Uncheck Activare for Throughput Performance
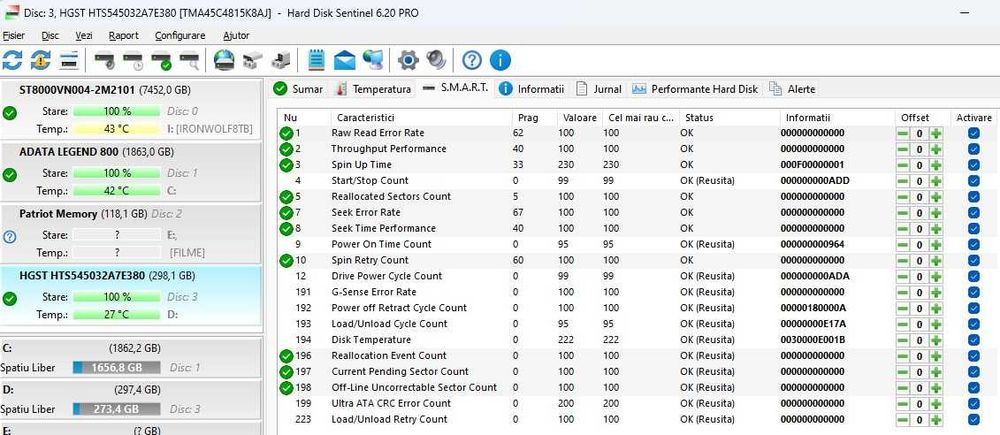Screen dimensions: 1000x435 973,149
